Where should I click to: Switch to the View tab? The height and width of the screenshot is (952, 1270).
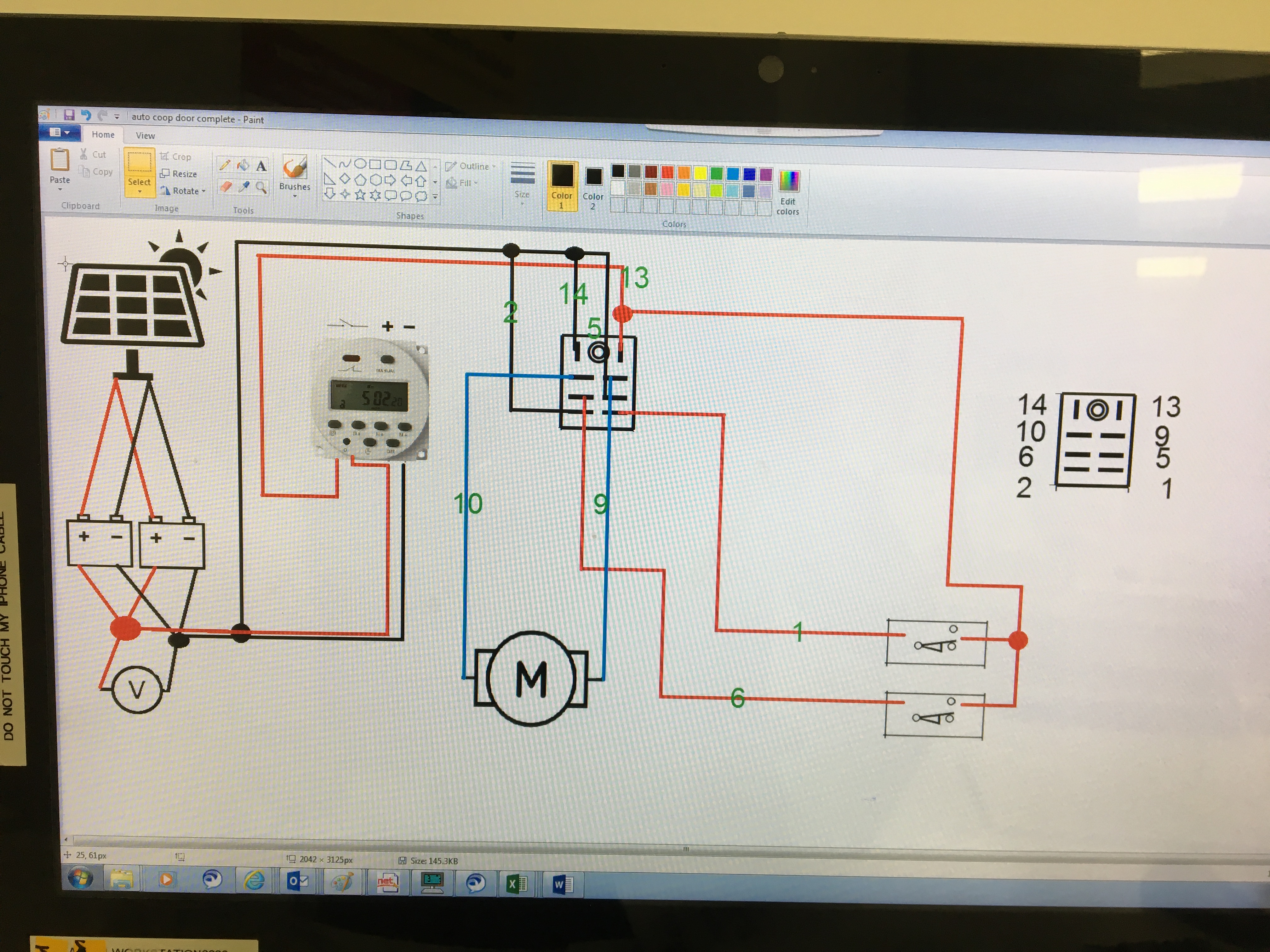[145, 135]
